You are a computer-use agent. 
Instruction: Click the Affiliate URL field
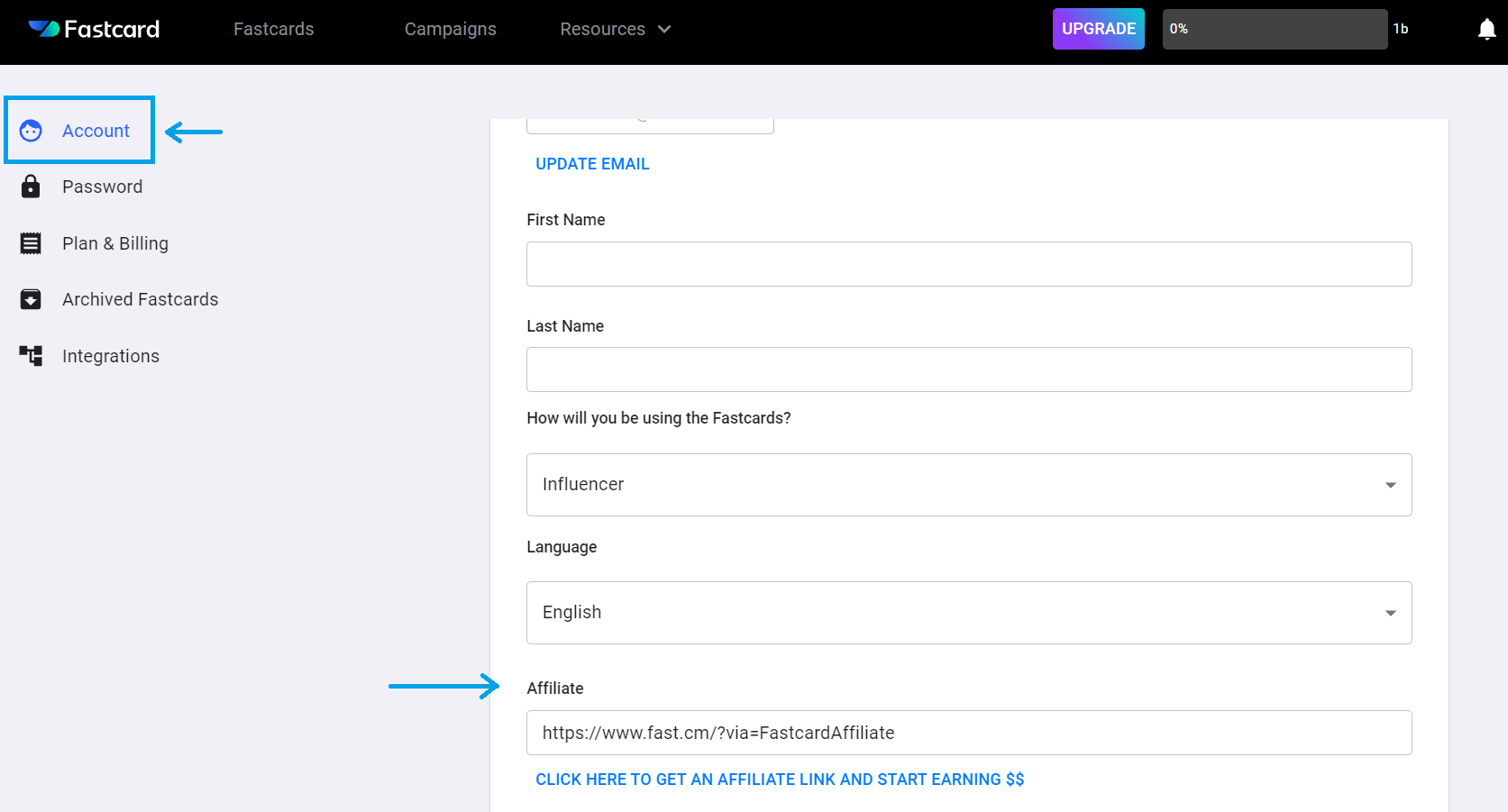click(x=969, y=733)
